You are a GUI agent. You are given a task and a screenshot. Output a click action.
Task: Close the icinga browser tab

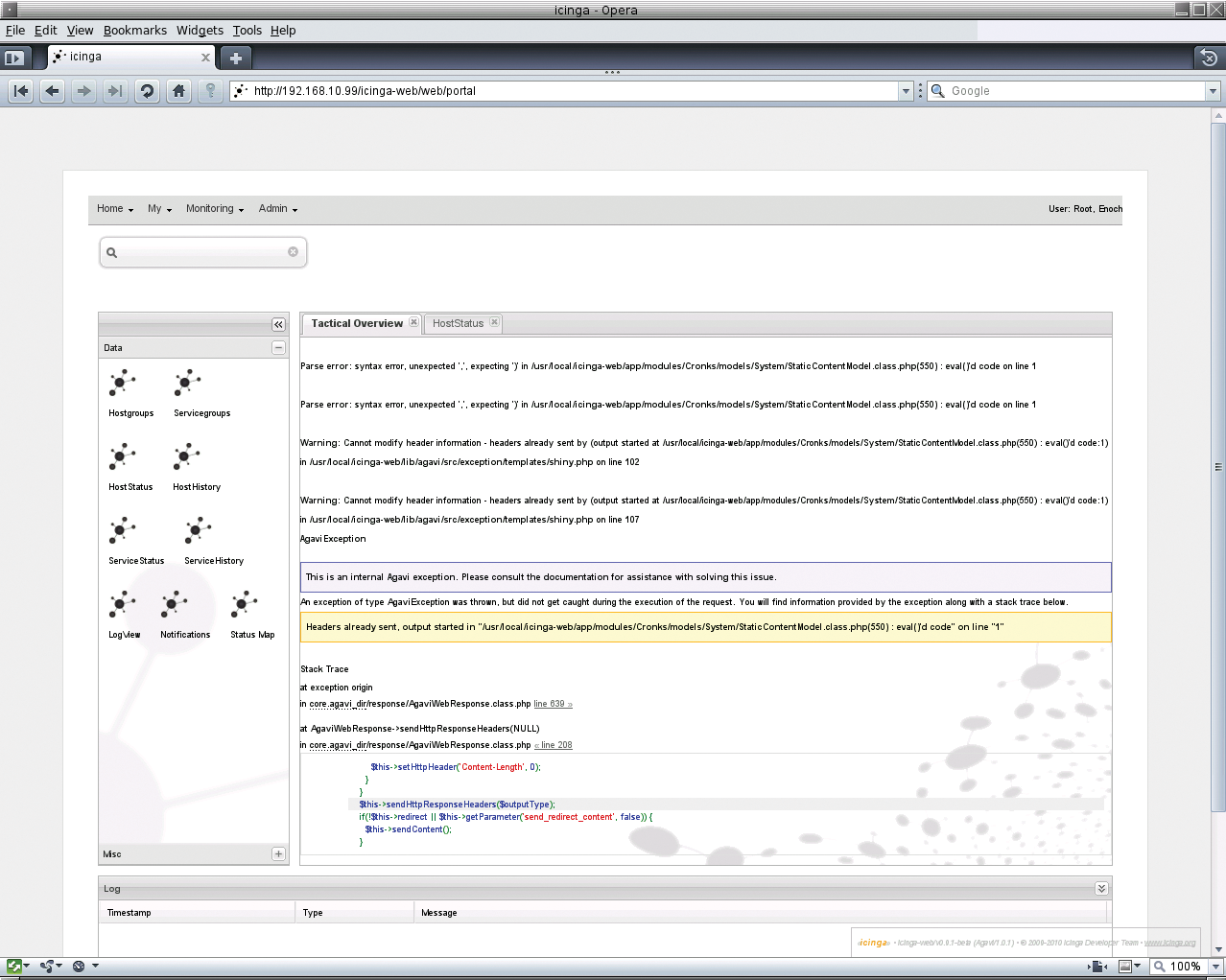205,58
